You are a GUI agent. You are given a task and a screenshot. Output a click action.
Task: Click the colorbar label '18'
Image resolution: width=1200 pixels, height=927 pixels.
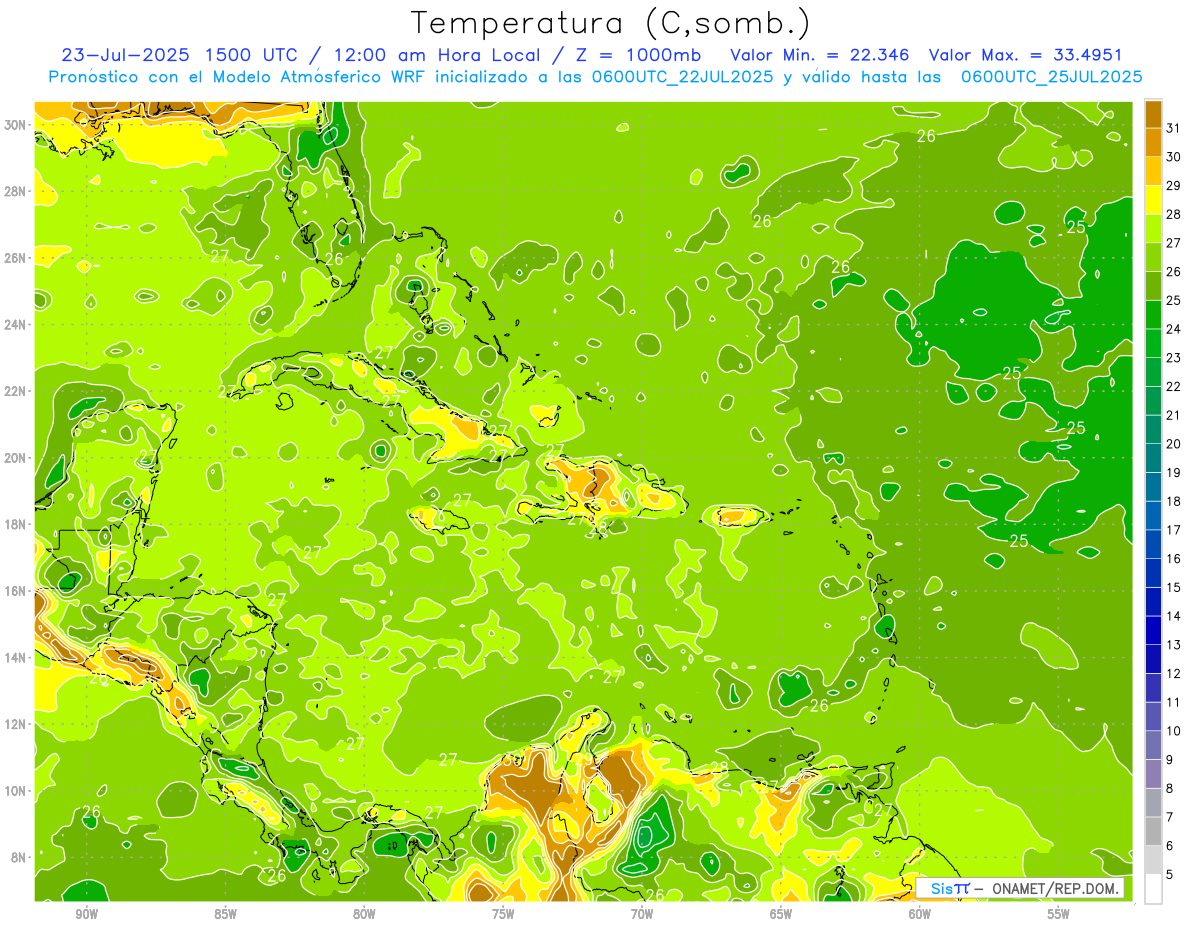(1173, 502)
